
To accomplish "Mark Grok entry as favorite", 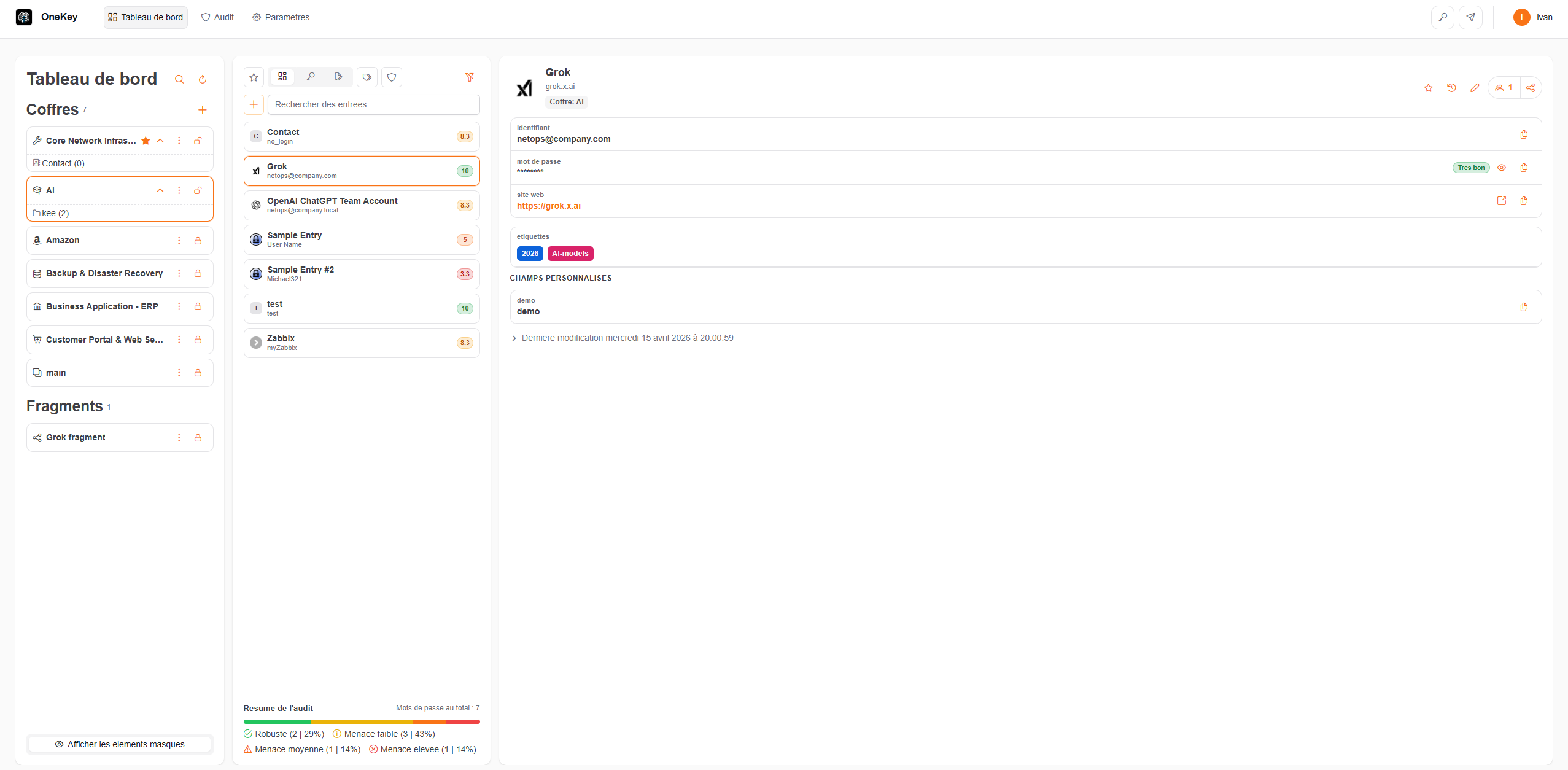I will (1429, 88).
